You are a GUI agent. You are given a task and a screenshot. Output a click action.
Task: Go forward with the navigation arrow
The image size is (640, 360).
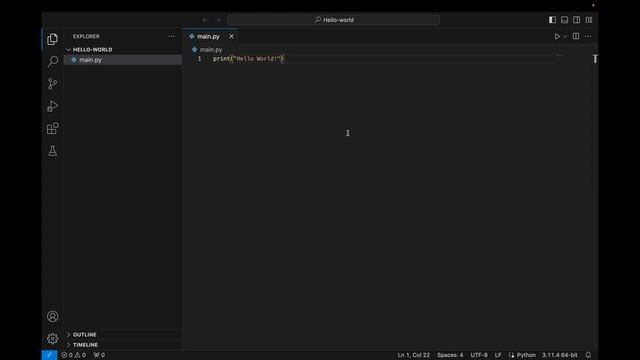point(218,20)
